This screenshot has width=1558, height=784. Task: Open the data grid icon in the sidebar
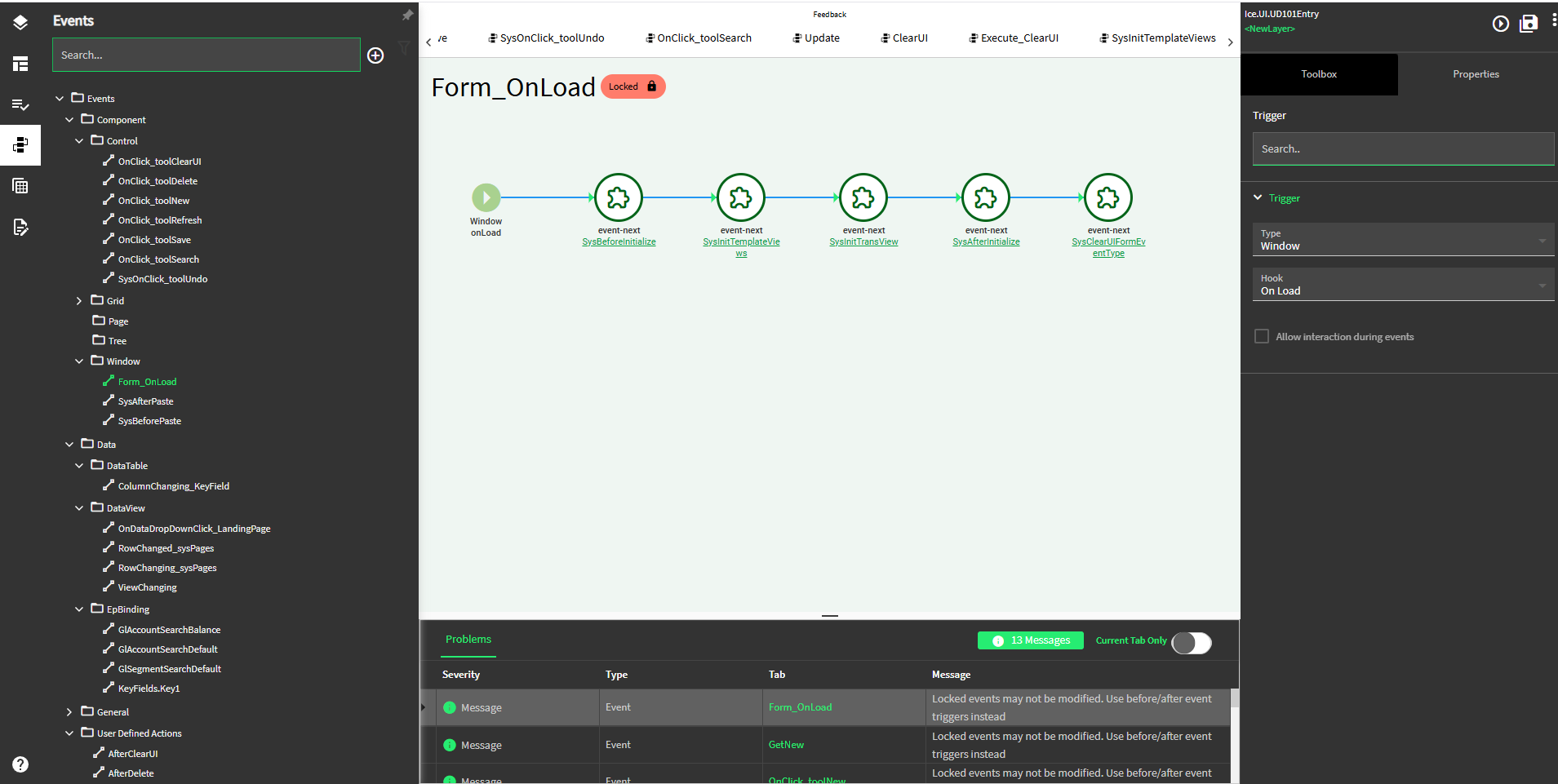pyautogui.click(x=20, y=186)
